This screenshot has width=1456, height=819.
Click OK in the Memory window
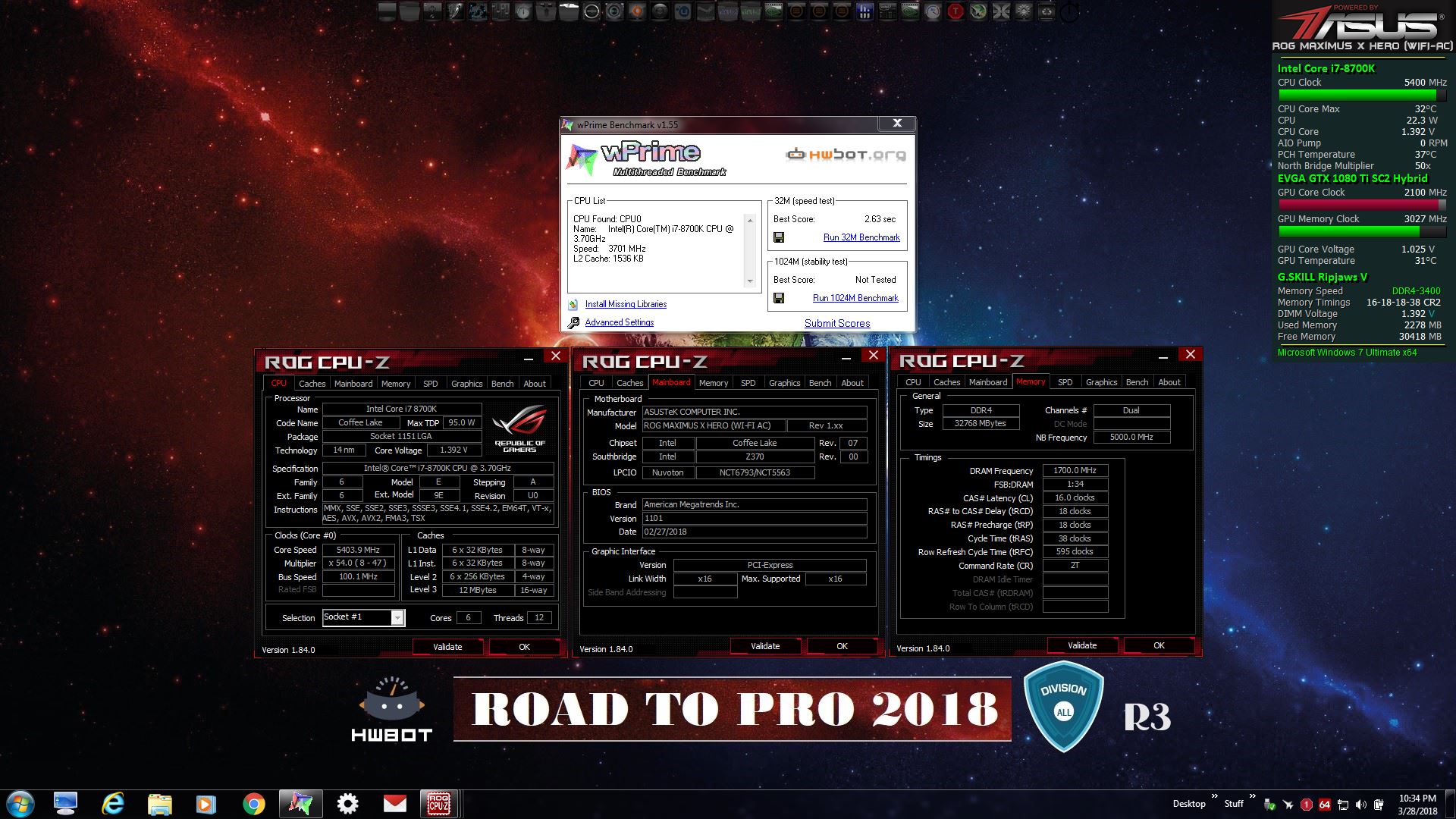1159,645
